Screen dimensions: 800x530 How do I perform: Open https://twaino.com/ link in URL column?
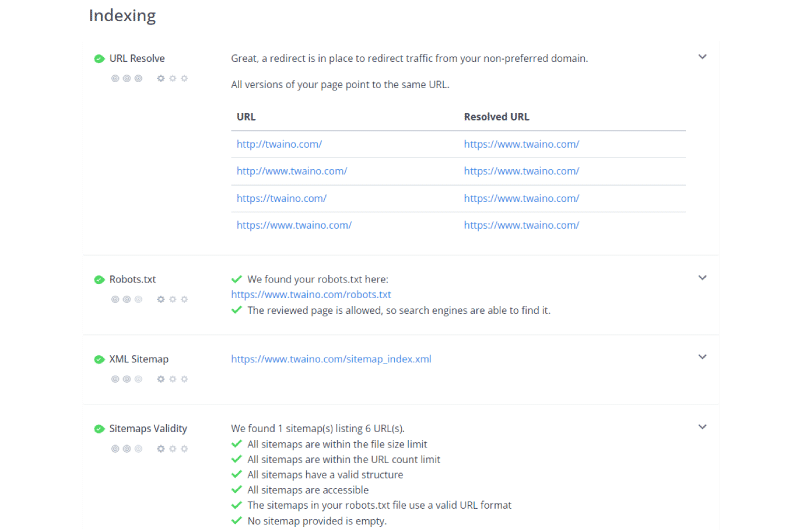coord(282,198)
